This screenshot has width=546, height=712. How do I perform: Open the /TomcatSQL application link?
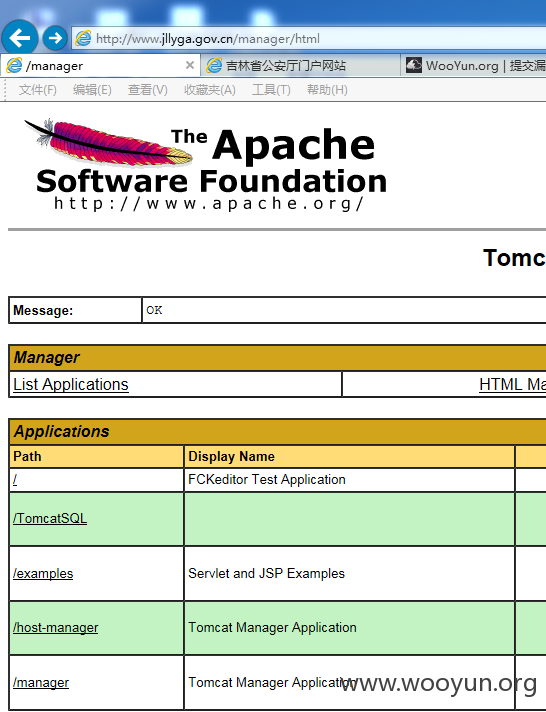point(50,518)
